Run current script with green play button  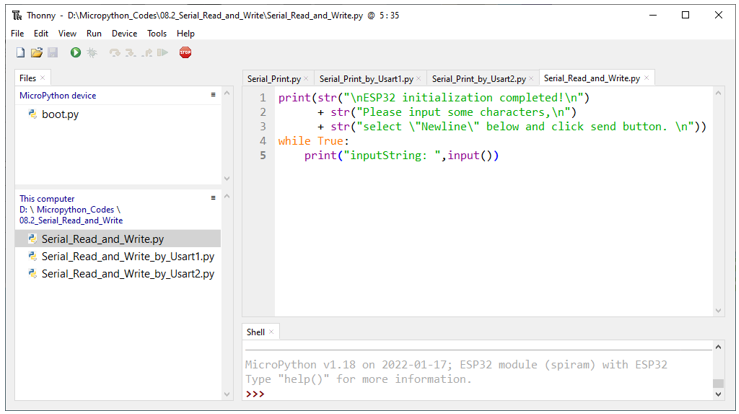[75, 52]
